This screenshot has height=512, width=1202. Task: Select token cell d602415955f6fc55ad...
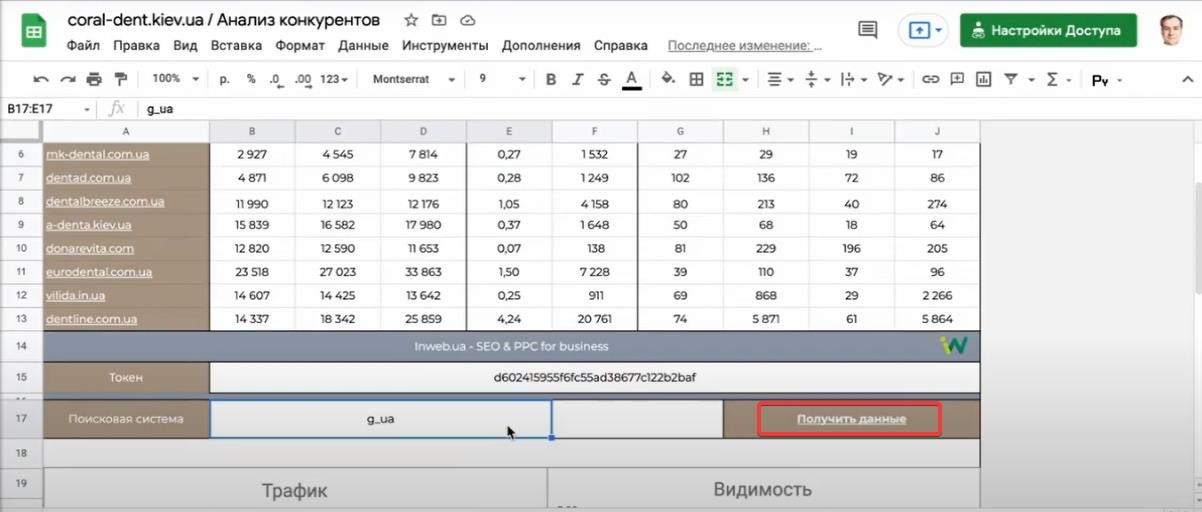pos(595,377)
